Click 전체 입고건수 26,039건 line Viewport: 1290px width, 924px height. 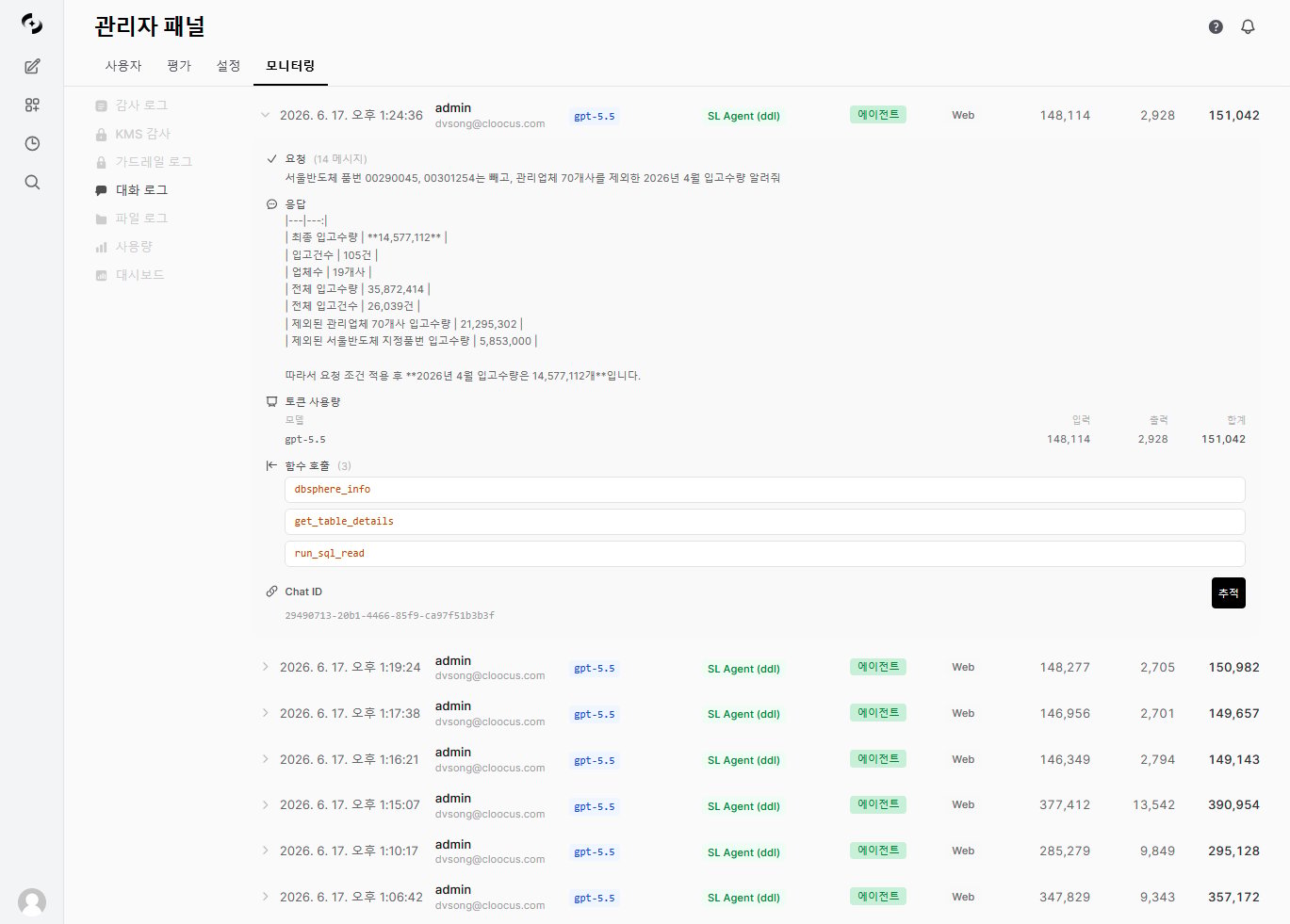352,306
